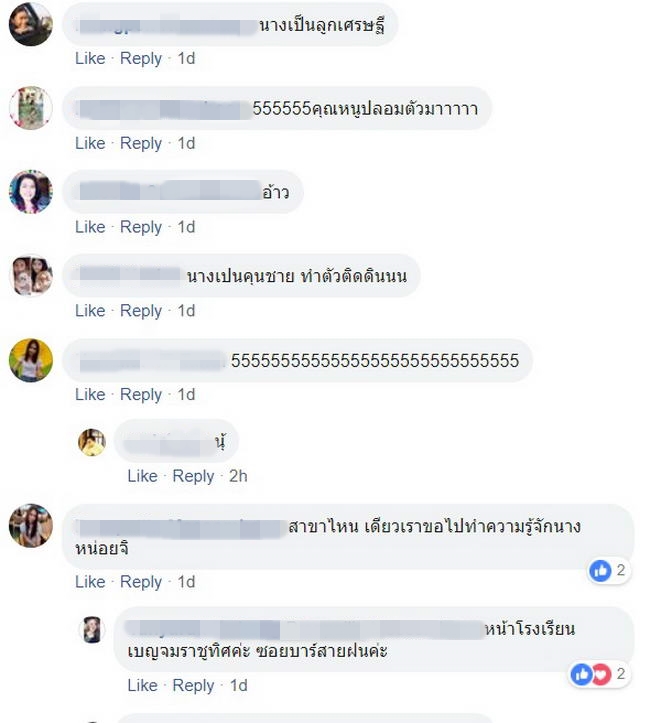Click 1d timestamp under long 5555 comment
This screenshot has height=723, width=650.
click(x=186, y=394)
